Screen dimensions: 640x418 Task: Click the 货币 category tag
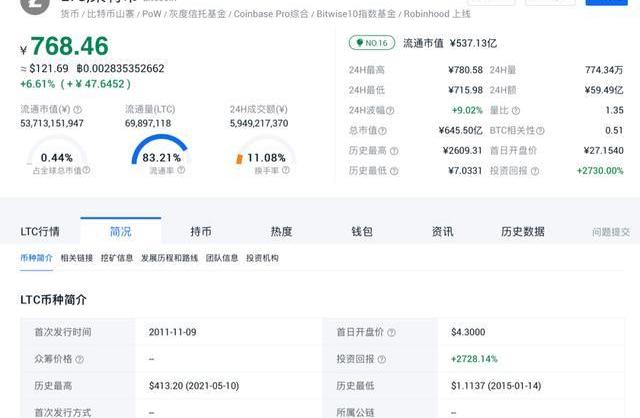point(70,14)
